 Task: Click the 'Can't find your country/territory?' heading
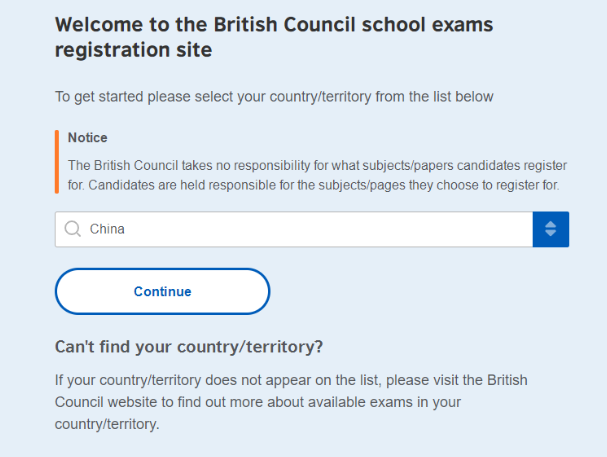click(x=189, y=347)
